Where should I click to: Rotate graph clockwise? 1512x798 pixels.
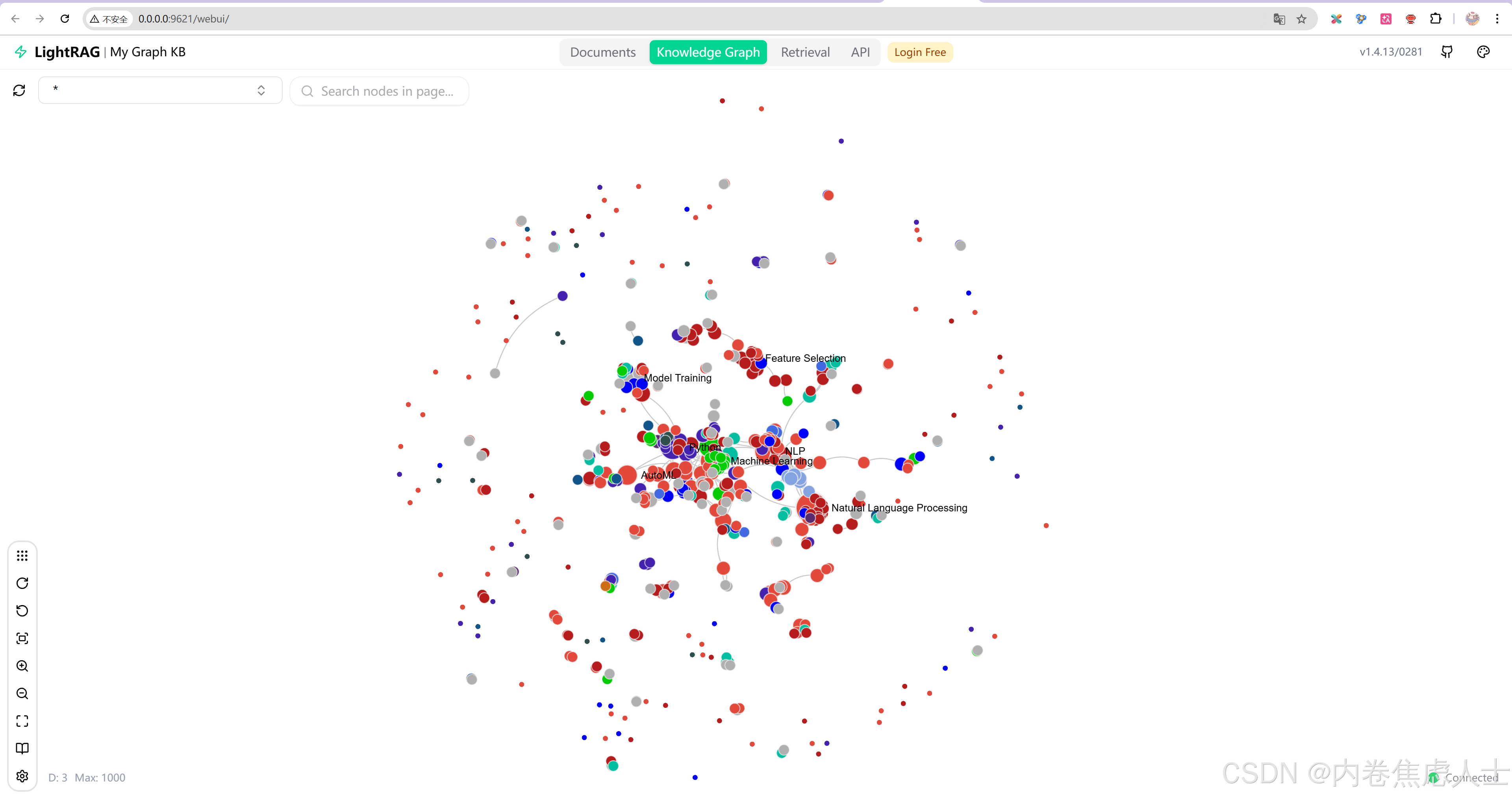22,583
